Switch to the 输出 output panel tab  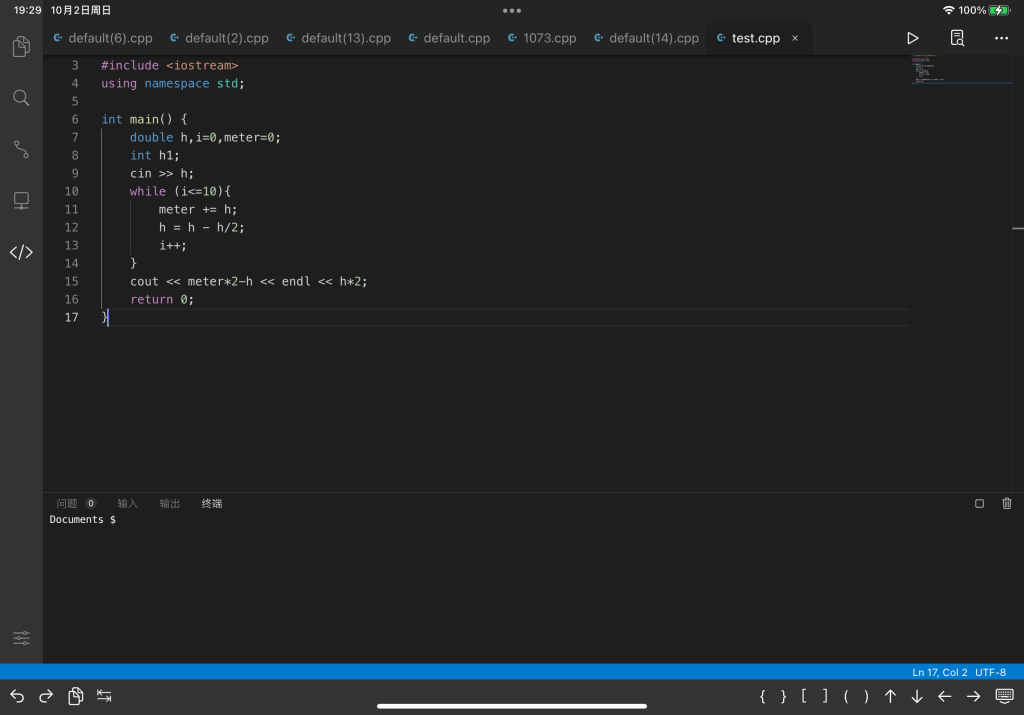[170, 504]
